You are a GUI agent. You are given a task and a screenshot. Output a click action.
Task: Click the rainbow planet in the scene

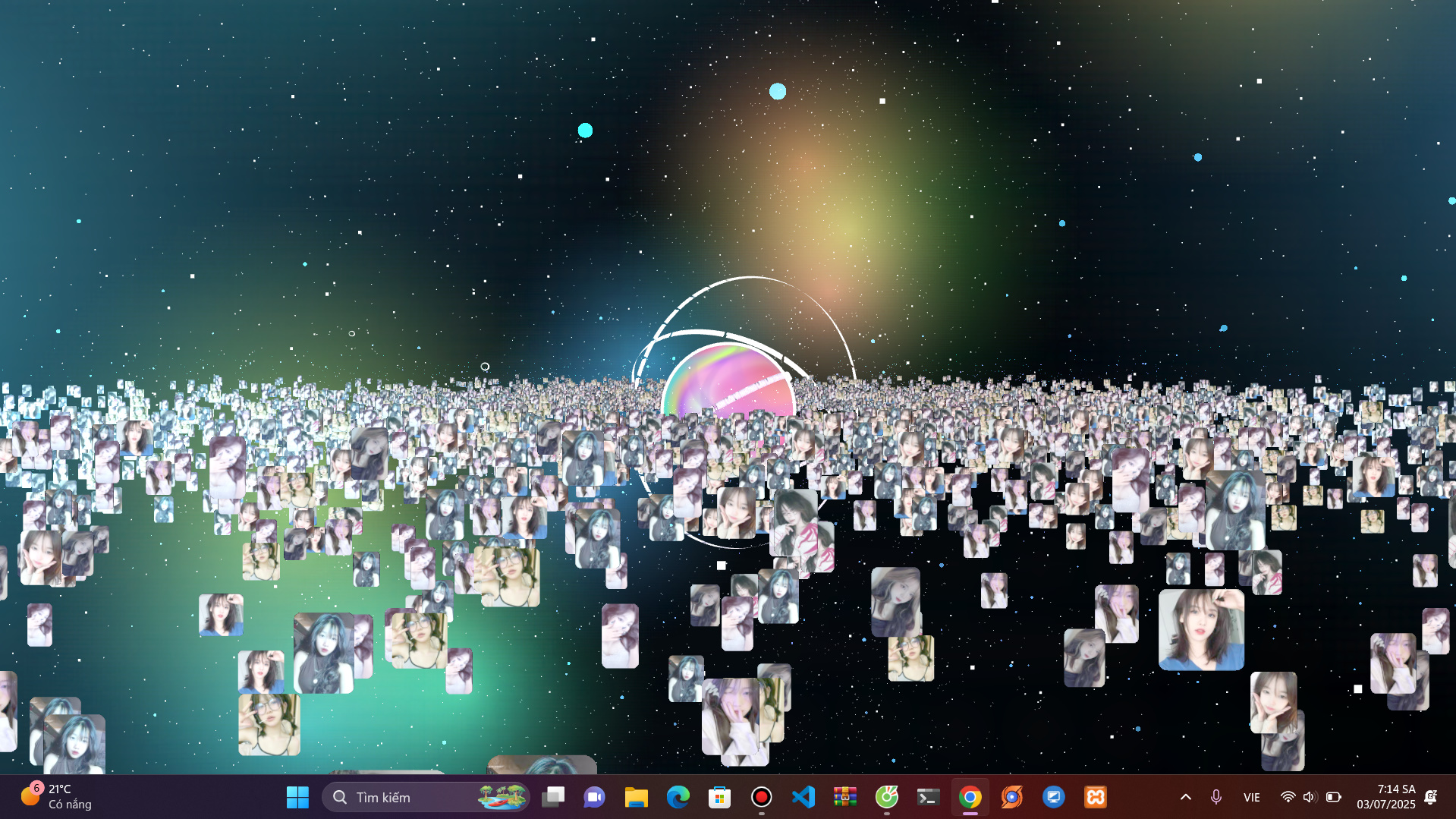pyautogui.click(x=728, y=380)
